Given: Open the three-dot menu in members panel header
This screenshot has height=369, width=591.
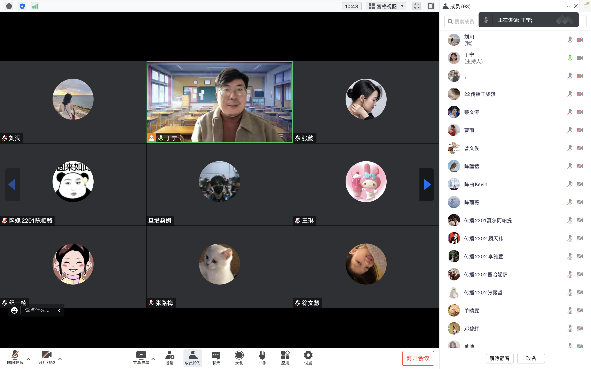Looking at the screenshot, I should (569, 6).
